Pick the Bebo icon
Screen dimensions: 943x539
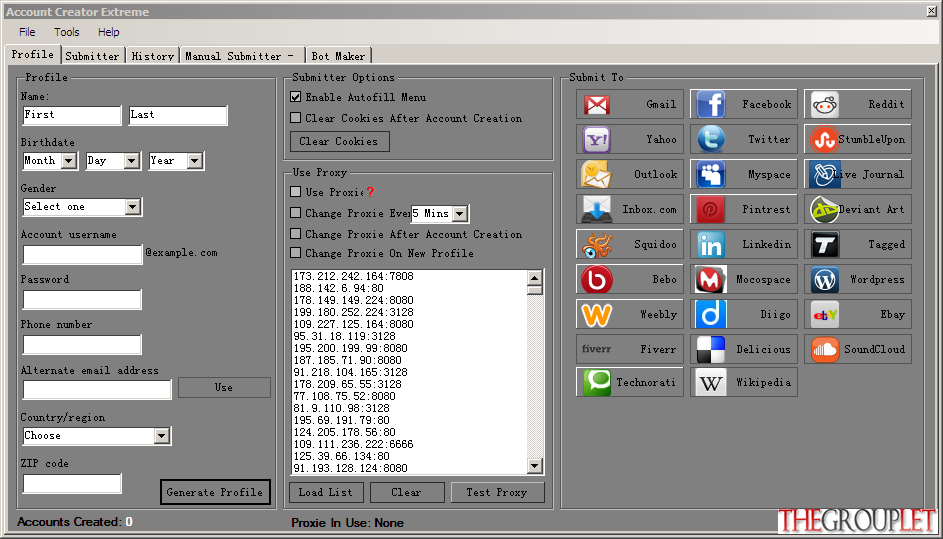point(597,279)
